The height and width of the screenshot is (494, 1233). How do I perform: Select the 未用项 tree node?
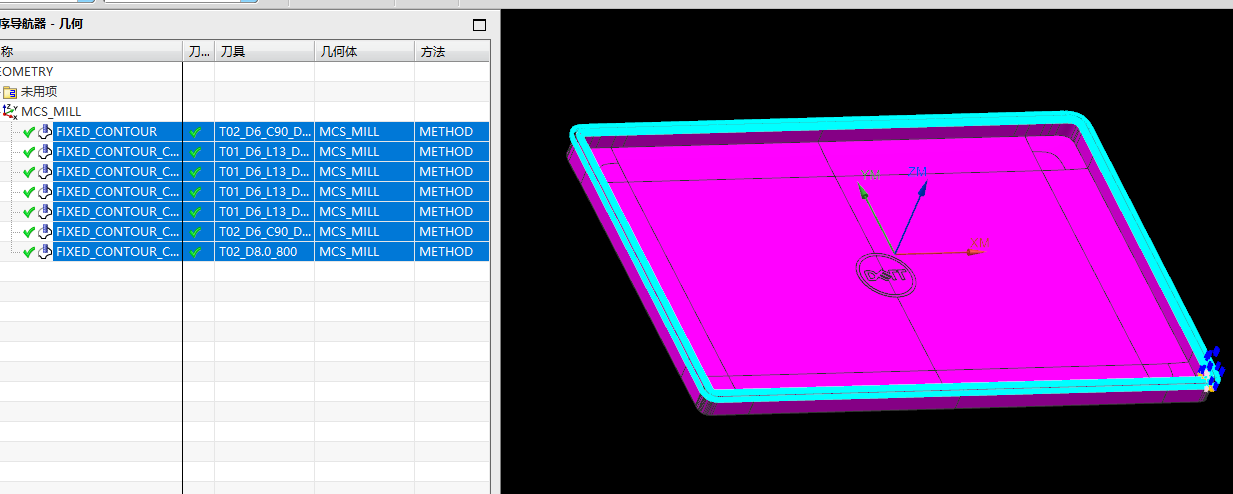(39, 92)
